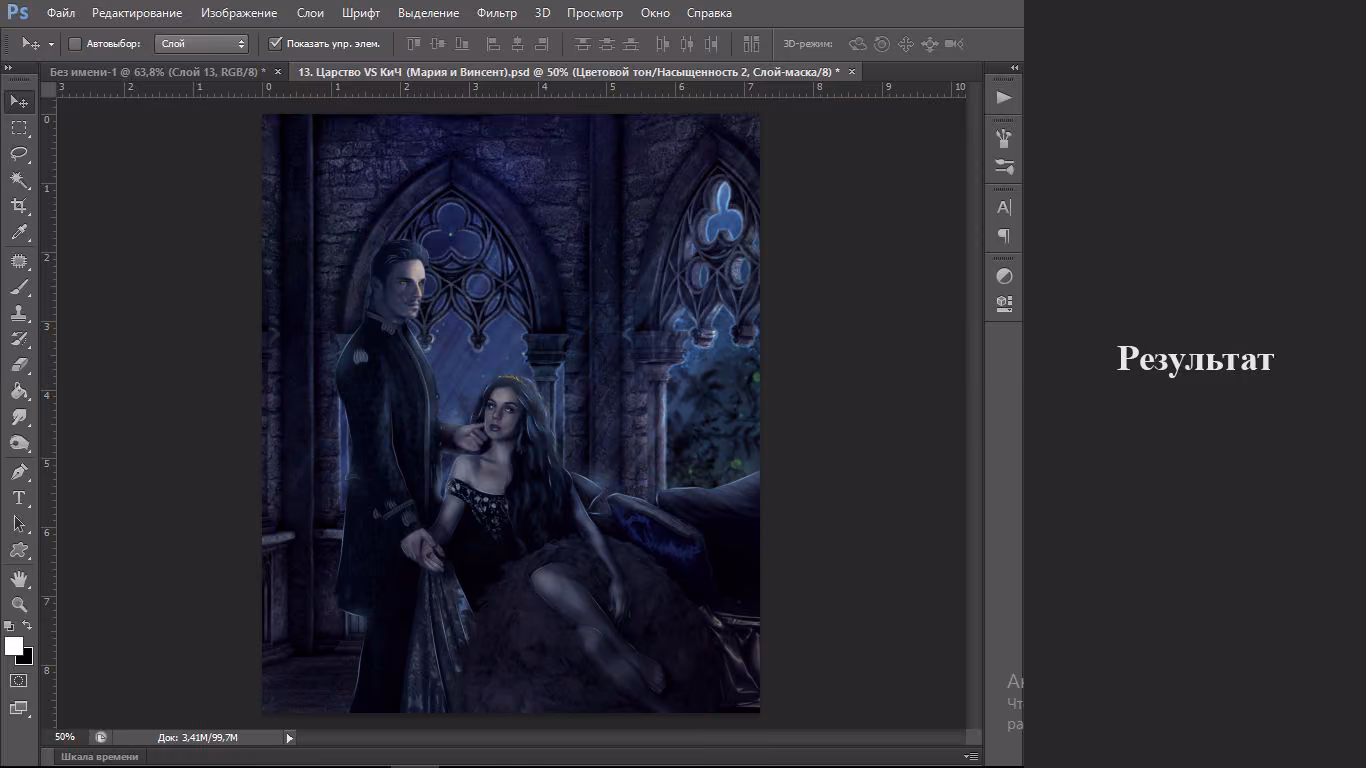Click the foreground color swatch
Image resolution: width=1366 pixels, height=768 pixels.
tap(13, 646)
